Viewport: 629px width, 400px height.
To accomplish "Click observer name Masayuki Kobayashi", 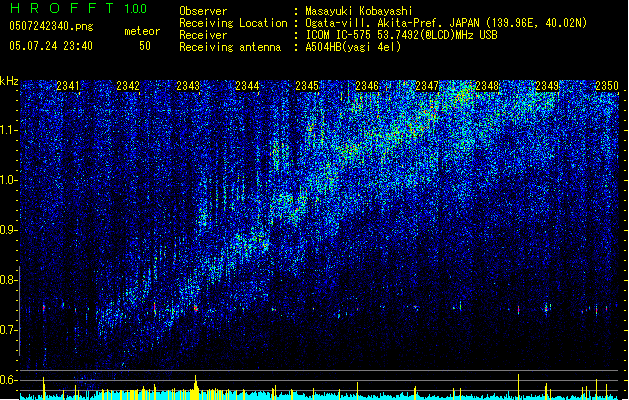I will (x=359, y=11).
